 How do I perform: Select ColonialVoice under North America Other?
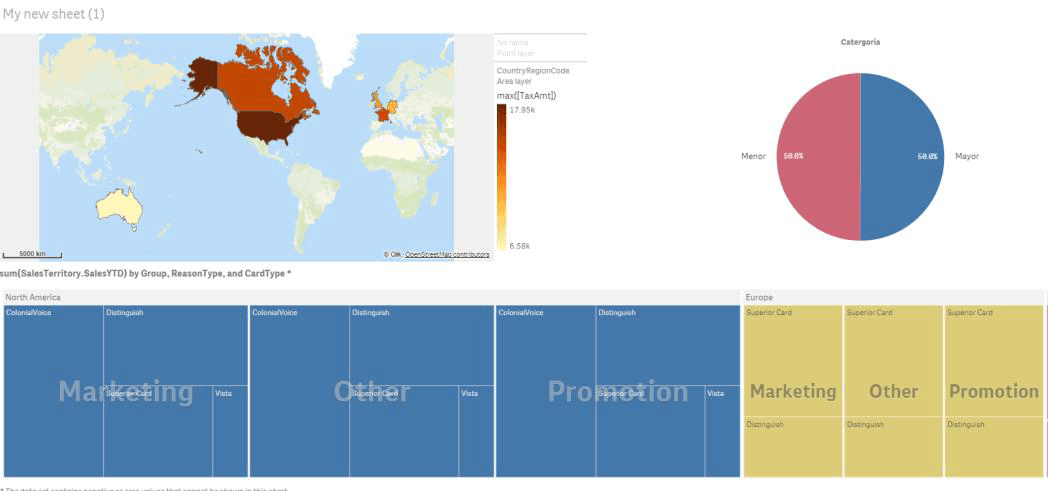pos(299,391)
